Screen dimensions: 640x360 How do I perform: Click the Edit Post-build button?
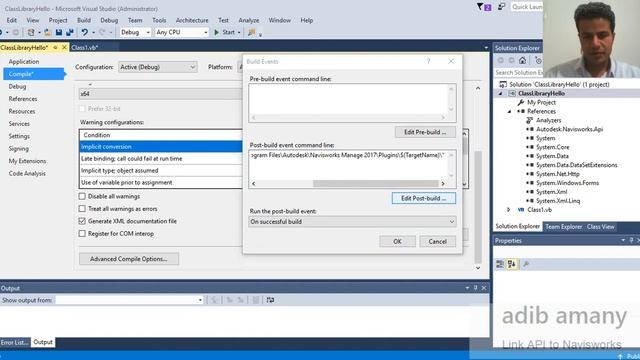(x=424, y=198)
